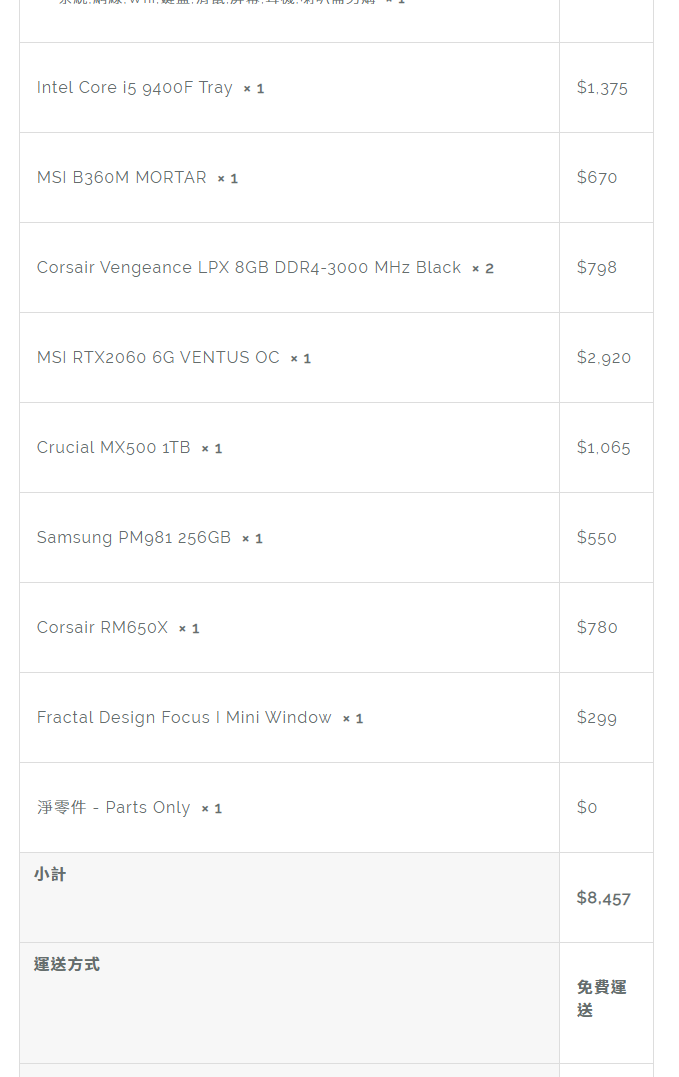Open the Crucial MX500 1TB product
679x1077 pixels.
pyautogui.click(x=113, y=448)
